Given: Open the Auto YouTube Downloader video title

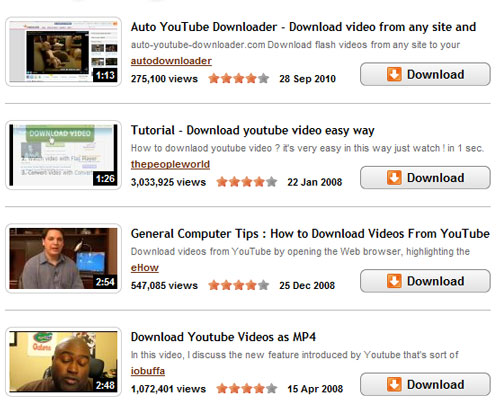Looking at the screenshot, I should pos(303,27).
